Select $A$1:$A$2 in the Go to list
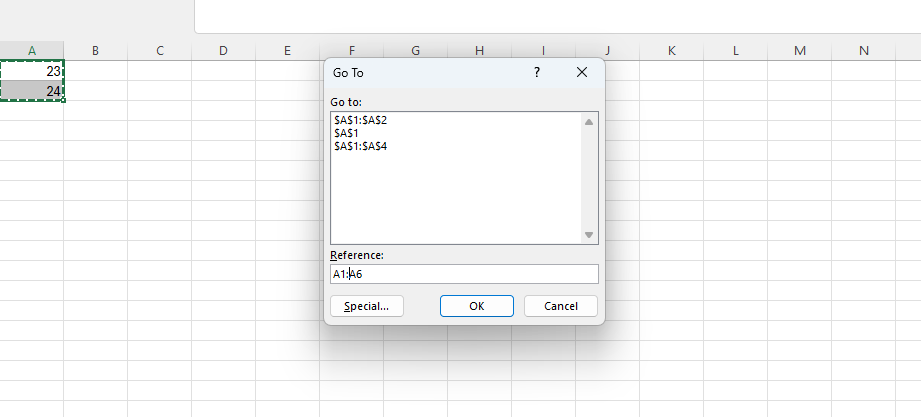921x417 pixels. (361, 120)
